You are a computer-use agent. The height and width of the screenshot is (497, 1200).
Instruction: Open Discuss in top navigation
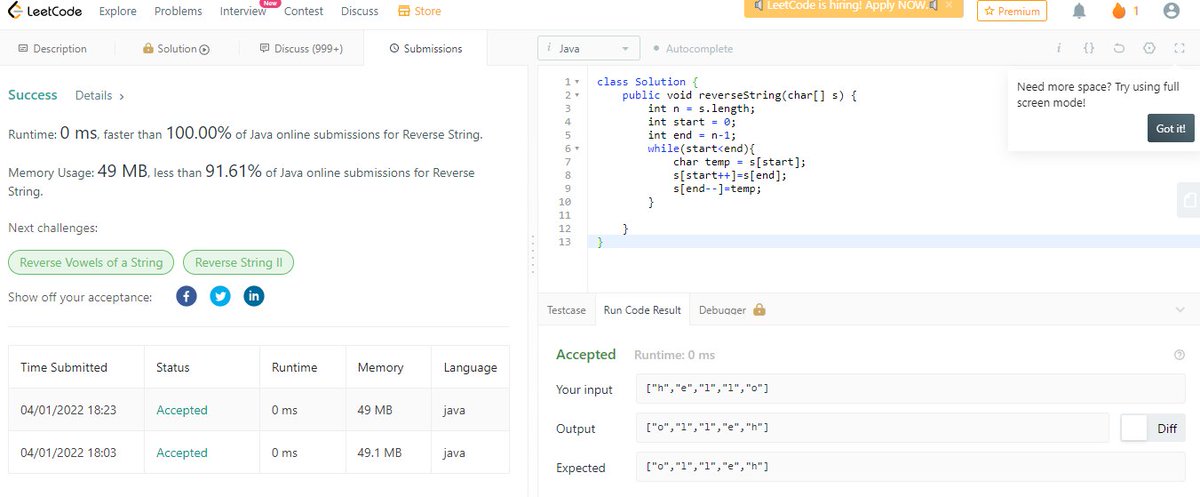(x=359, y=11)
